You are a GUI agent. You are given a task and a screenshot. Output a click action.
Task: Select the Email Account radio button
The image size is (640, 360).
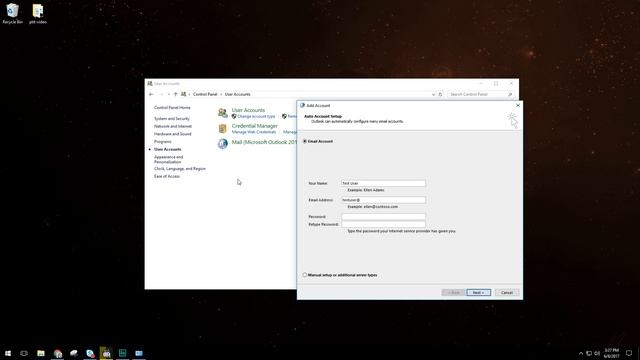[x=304, y=141]
